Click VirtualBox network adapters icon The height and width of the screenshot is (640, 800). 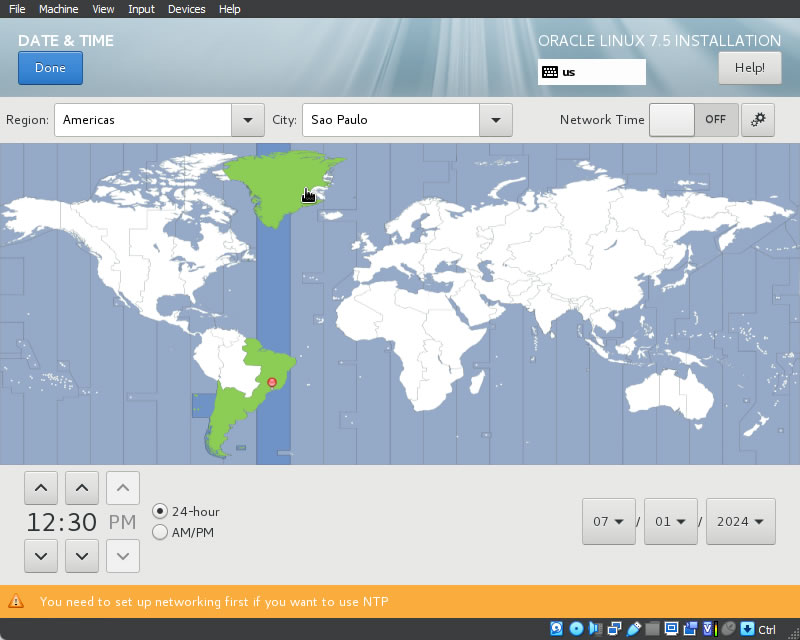(614, 628)
